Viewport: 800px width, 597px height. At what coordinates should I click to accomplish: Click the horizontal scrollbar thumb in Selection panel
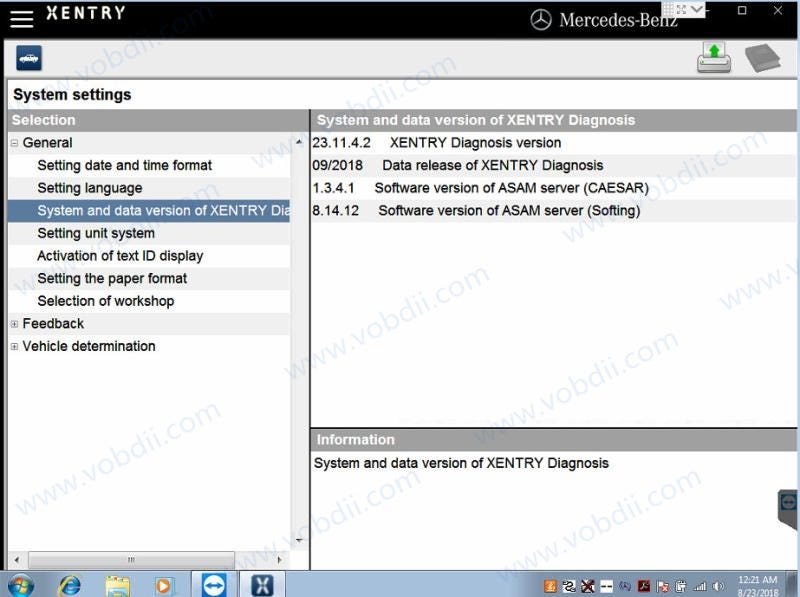click(131, 560)
